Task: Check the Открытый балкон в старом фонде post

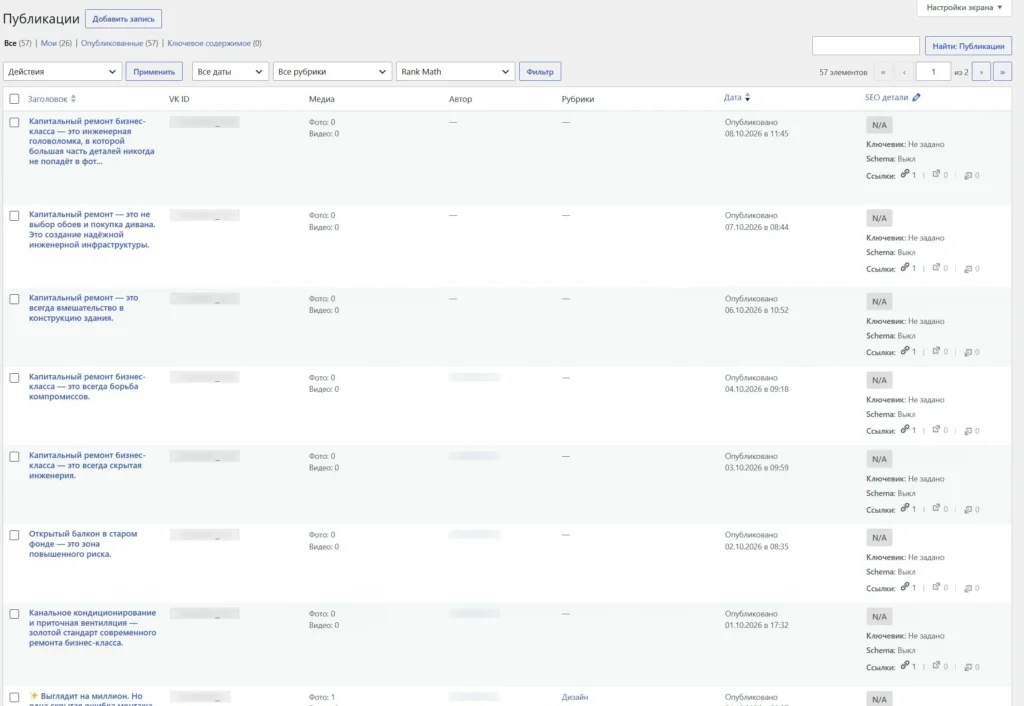Action: [14, 535]
